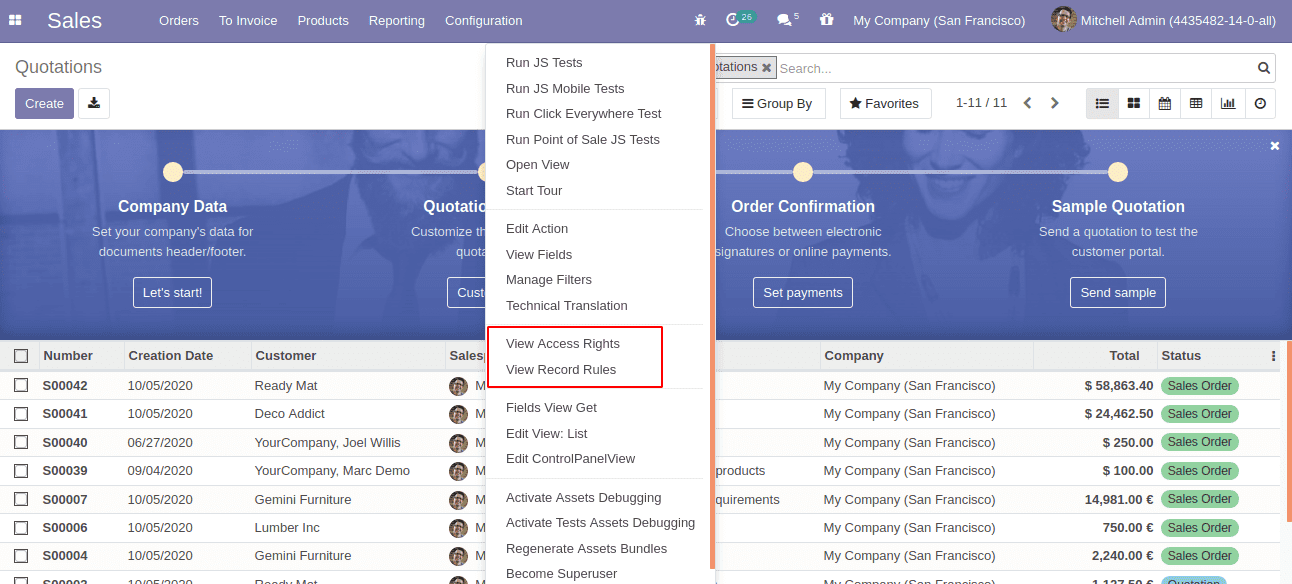Open the Reporting menu
1292x584 pixels.
coord(397,20)
